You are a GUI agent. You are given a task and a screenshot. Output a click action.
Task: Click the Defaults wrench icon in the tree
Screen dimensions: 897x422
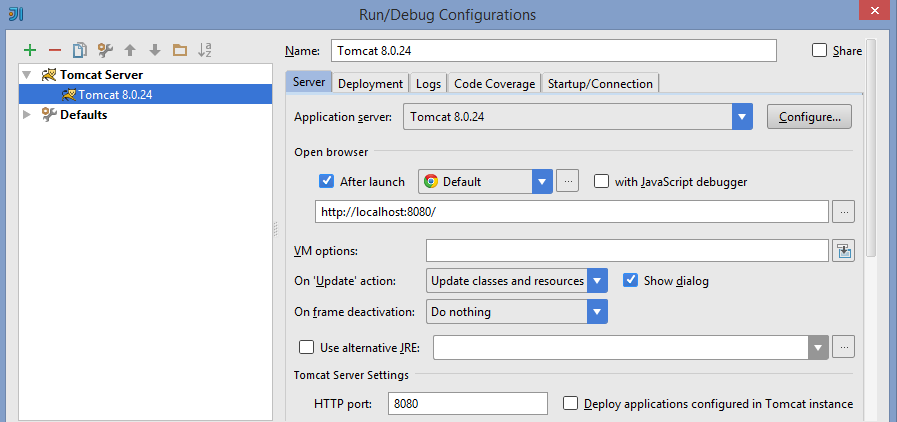pos(49,114)
